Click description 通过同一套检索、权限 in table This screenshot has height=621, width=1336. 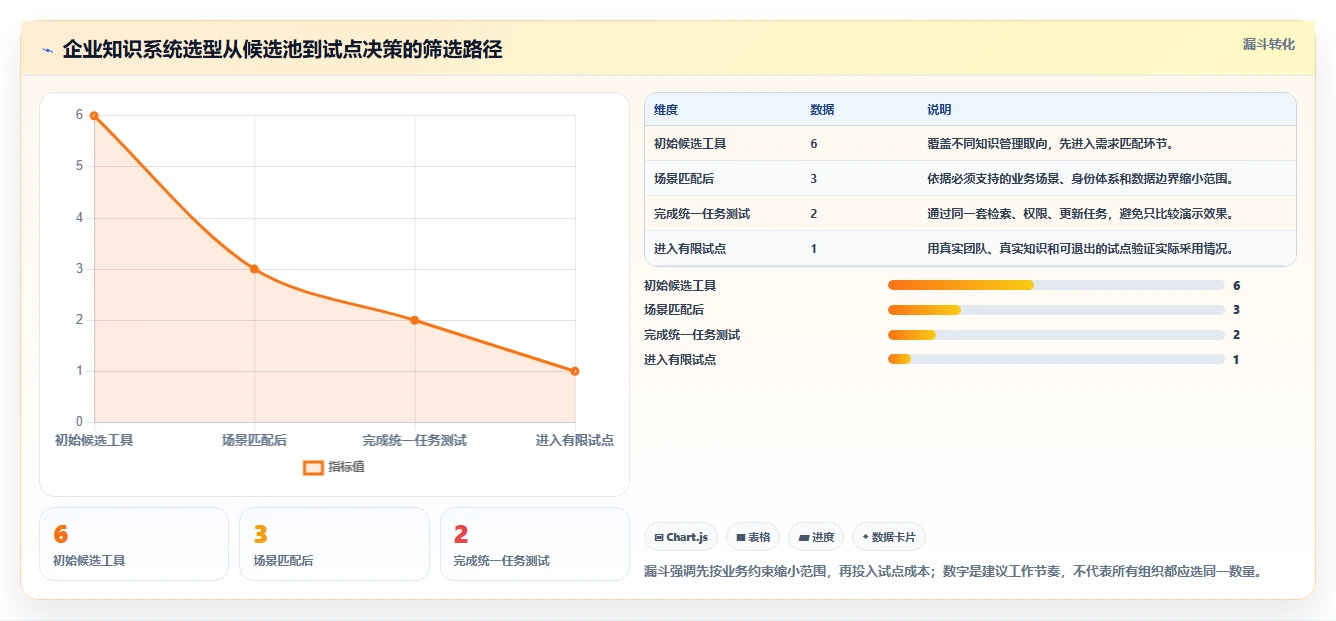[x=1080, y=214]
